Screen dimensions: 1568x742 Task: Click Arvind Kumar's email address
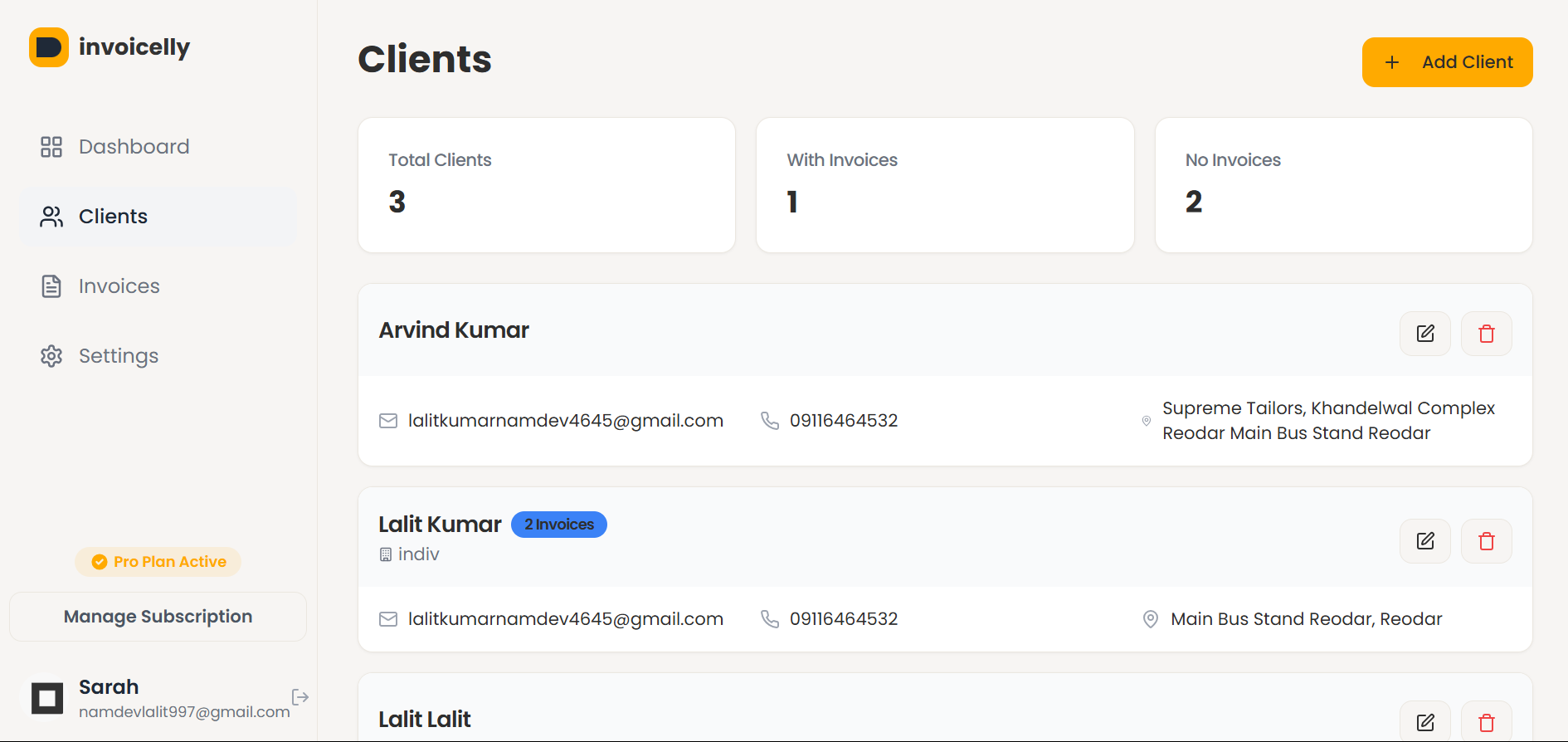[565, 421]
